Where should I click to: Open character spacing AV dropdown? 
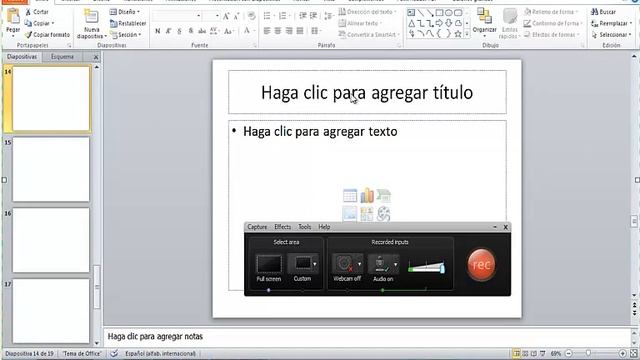click(x=214, y=31)
